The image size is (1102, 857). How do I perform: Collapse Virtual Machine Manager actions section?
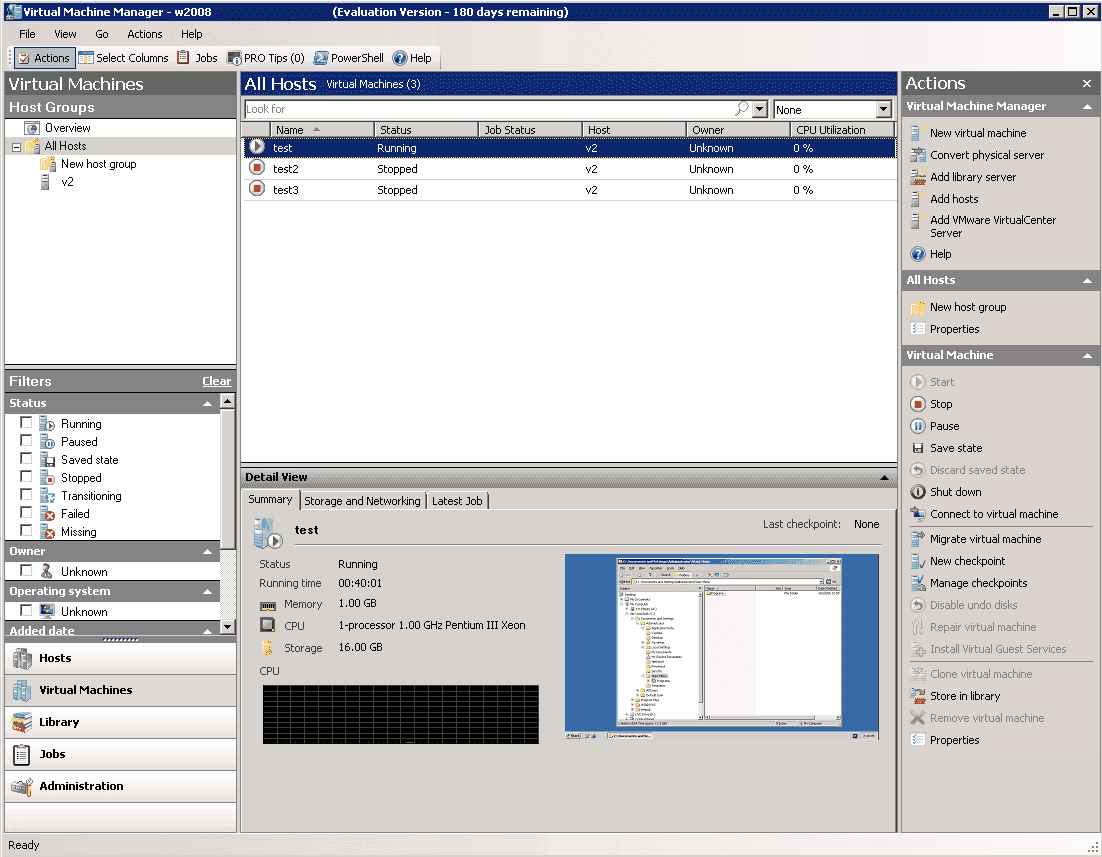click(x=1087, y=106)
